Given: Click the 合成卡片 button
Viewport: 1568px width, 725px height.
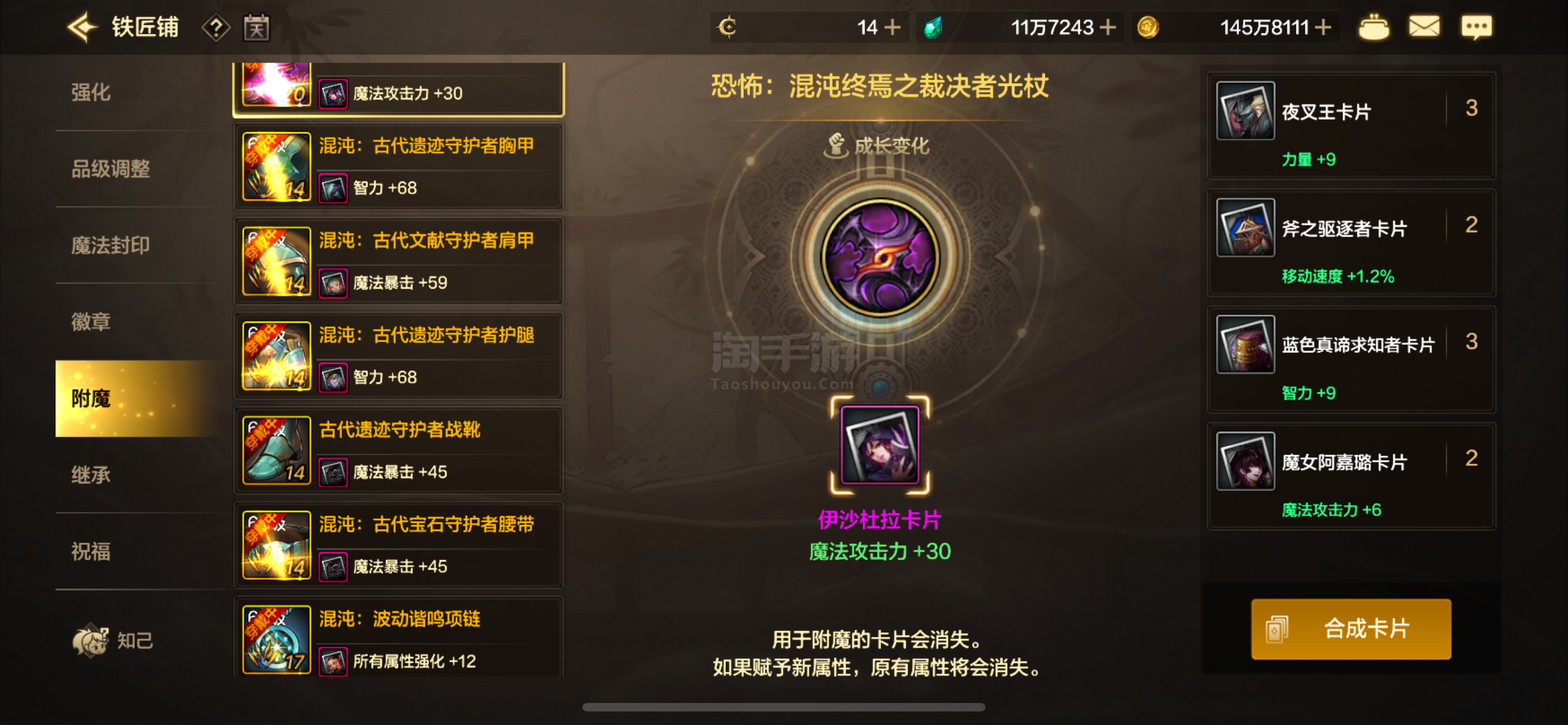Looking at the screenshot, I should (1351, 629).
